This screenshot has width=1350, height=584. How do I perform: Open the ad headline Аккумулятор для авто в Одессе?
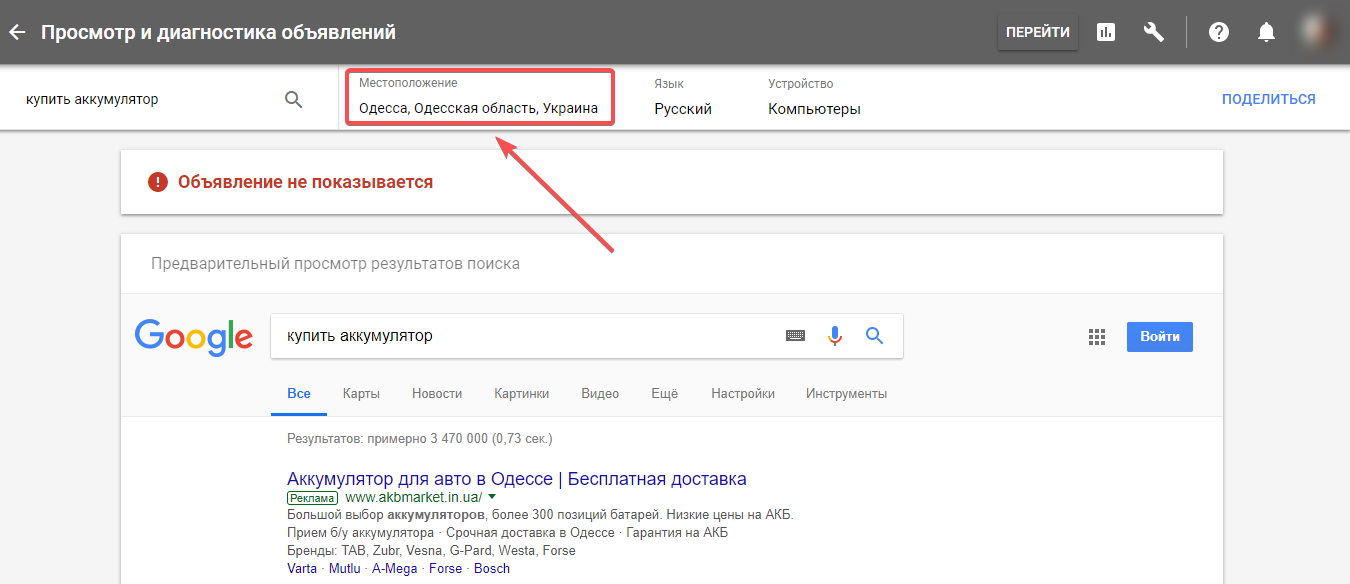[x=516, y=478]
